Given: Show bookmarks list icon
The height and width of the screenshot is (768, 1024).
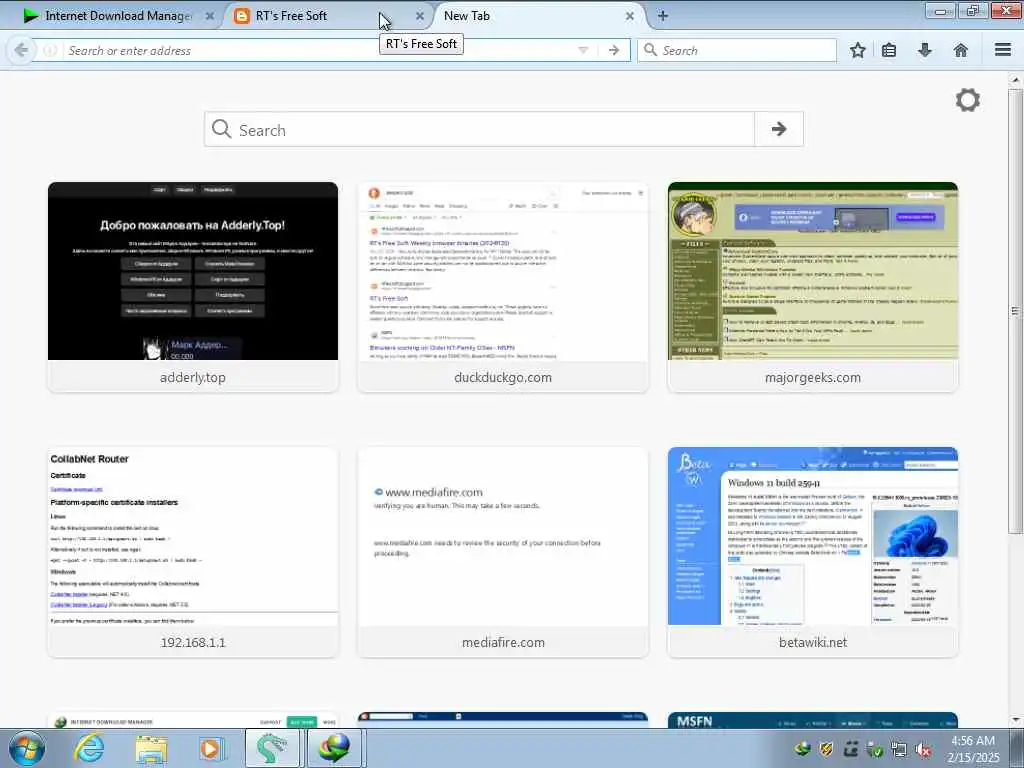Looking at the screenshot, I should 889,50.
